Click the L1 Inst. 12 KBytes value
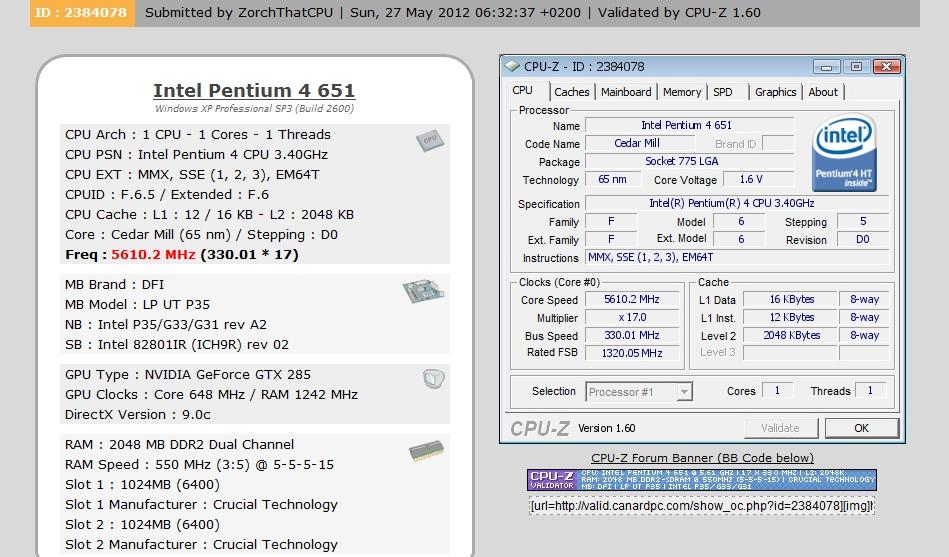Viewport: 949px width, 557px height. [791, 317]
